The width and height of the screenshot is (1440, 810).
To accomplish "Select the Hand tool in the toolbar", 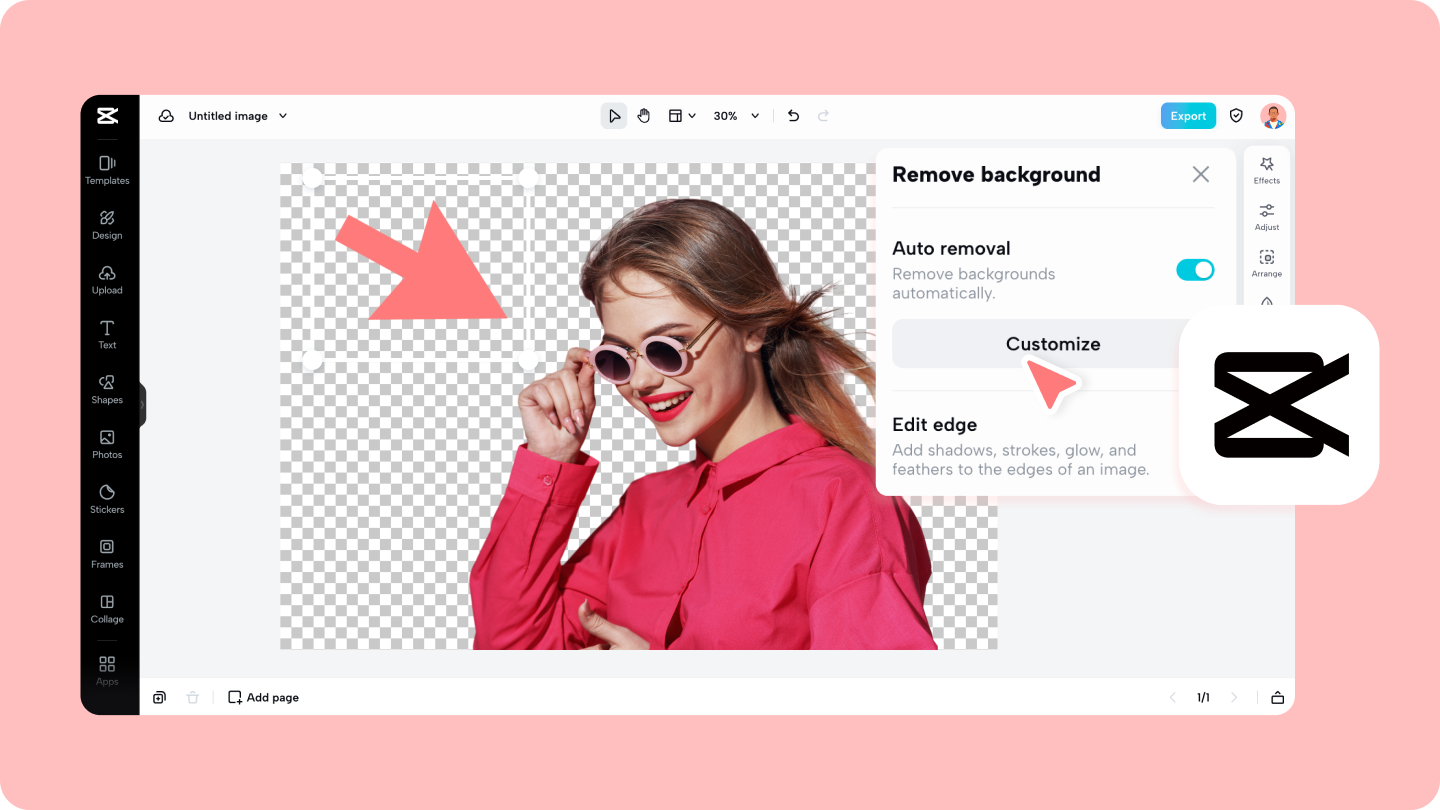I will point(643,115).
